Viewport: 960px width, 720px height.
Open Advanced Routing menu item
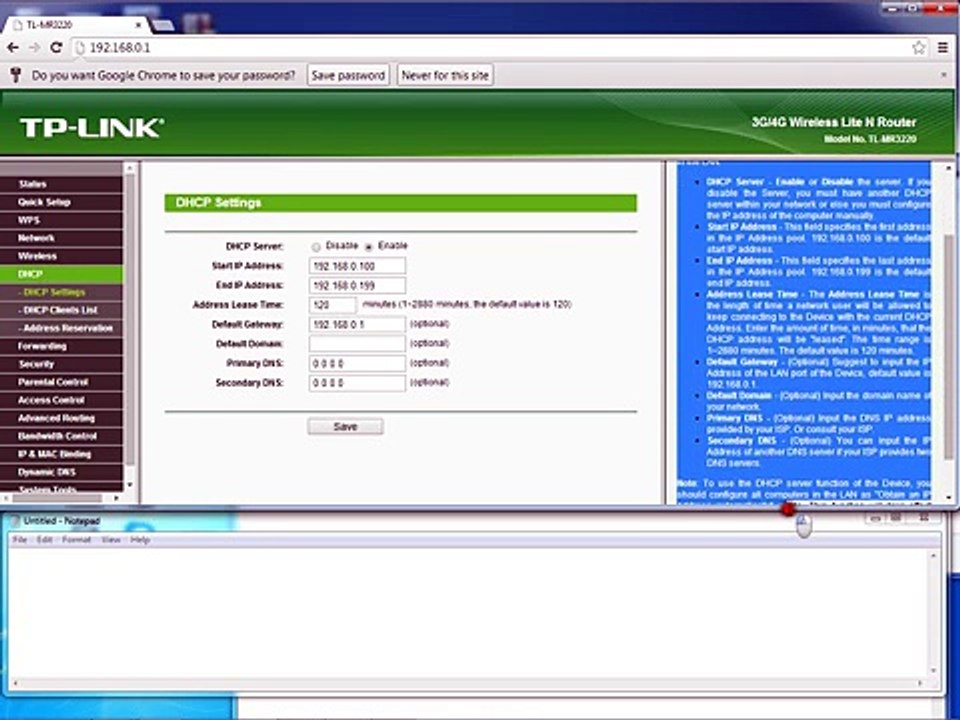61,418
